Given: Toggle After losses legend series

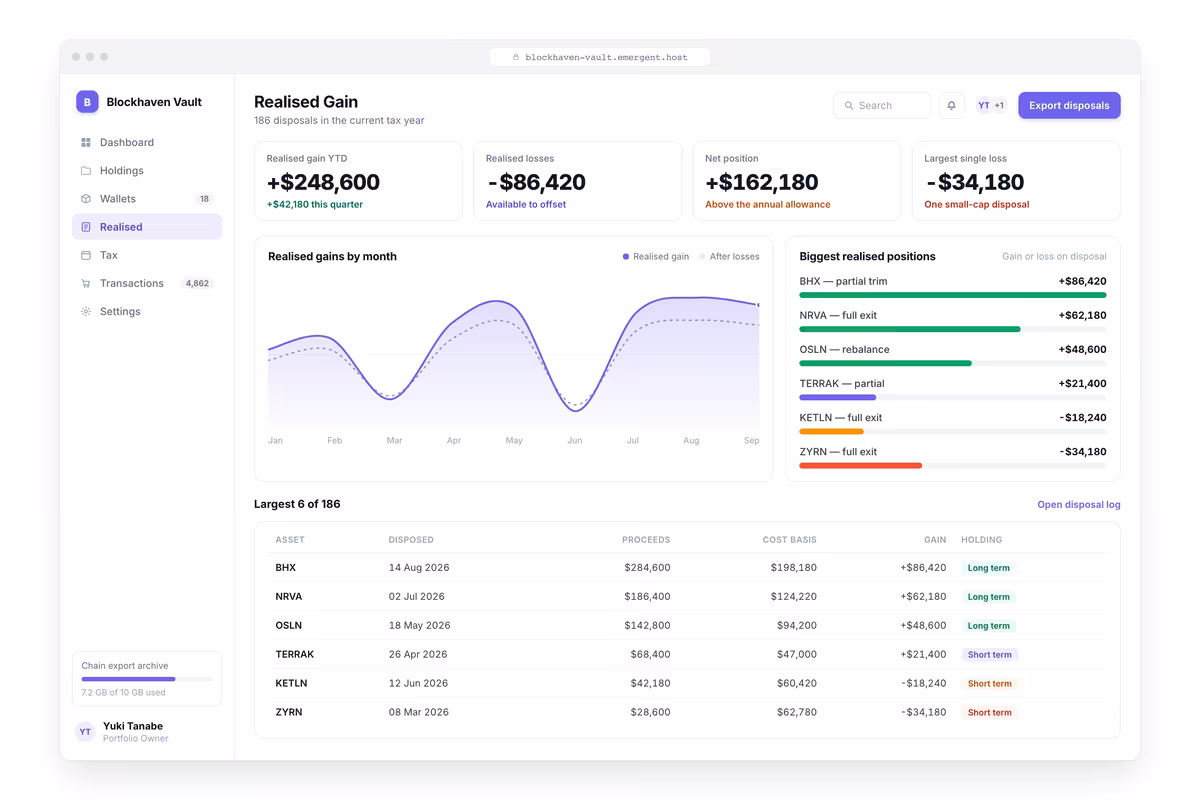Looking at the screenshot, I should (x=729, y=257).
